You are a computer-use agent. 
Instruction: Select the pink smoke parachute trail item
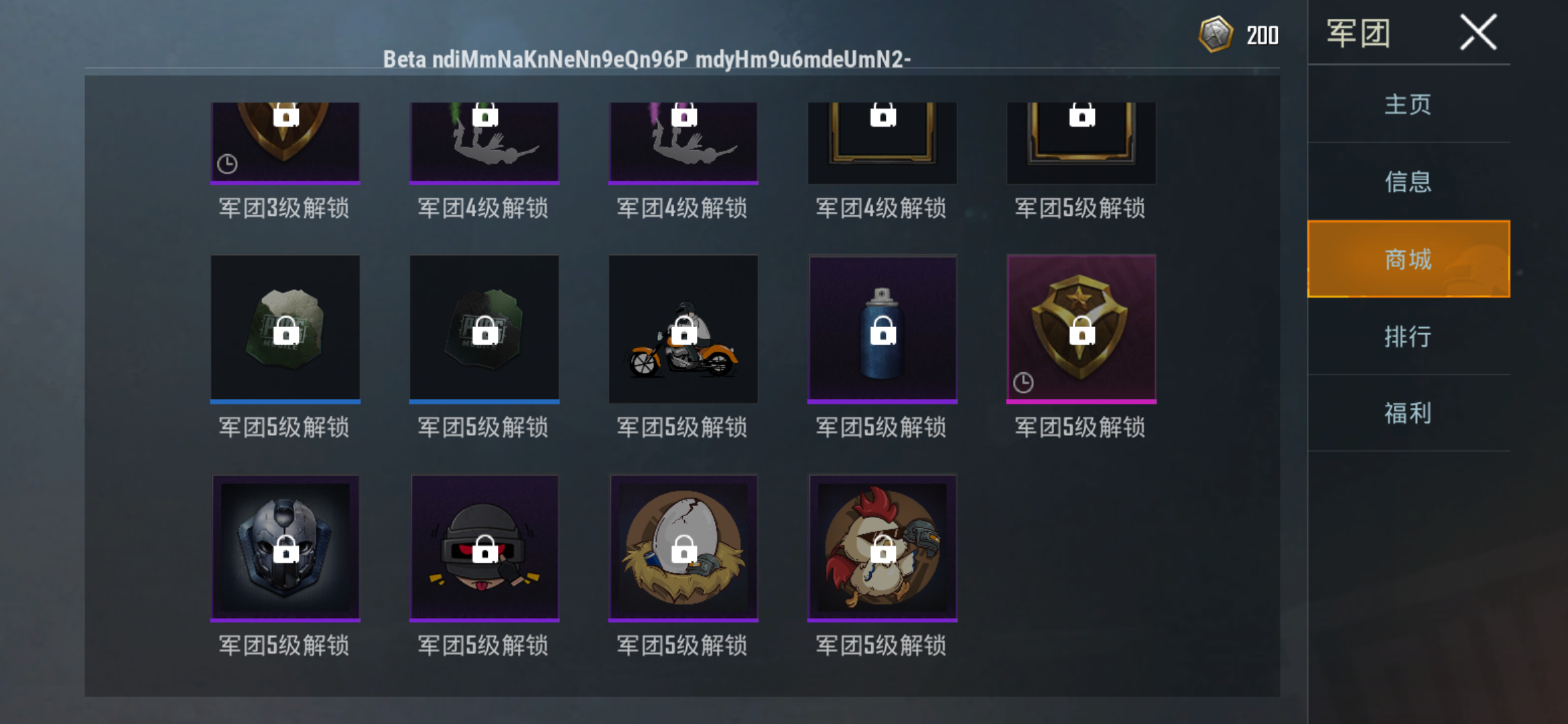(x=683, y=143)
